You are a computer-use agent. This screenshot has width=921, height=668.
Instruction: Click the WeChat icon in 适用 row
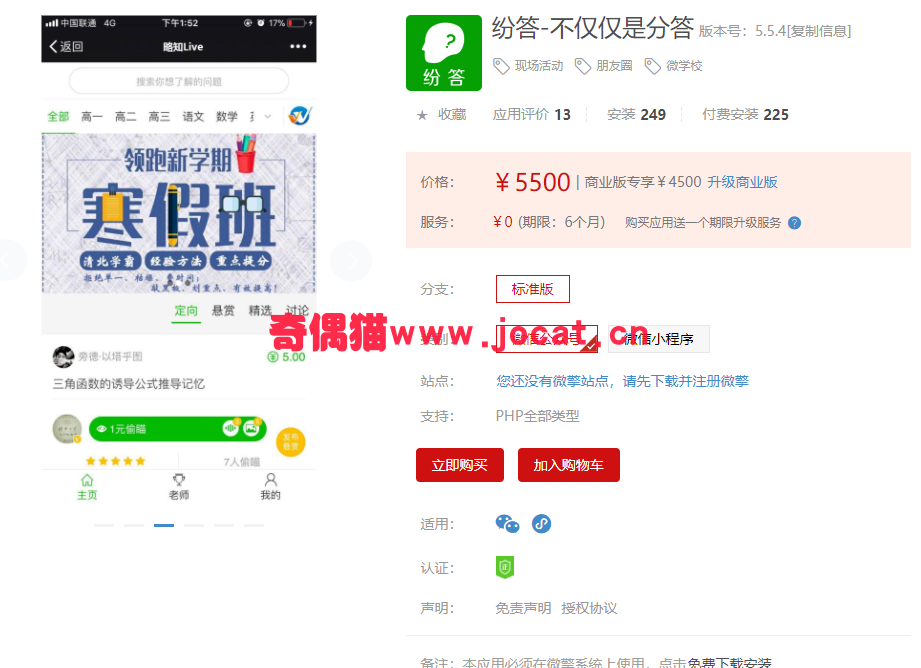click(507, 523)
